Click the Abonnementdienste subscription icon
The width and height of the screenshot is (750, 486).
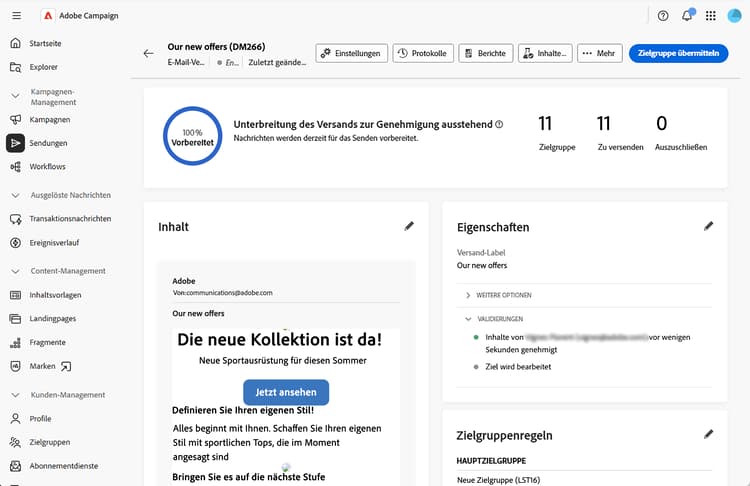tap(16, 465)
